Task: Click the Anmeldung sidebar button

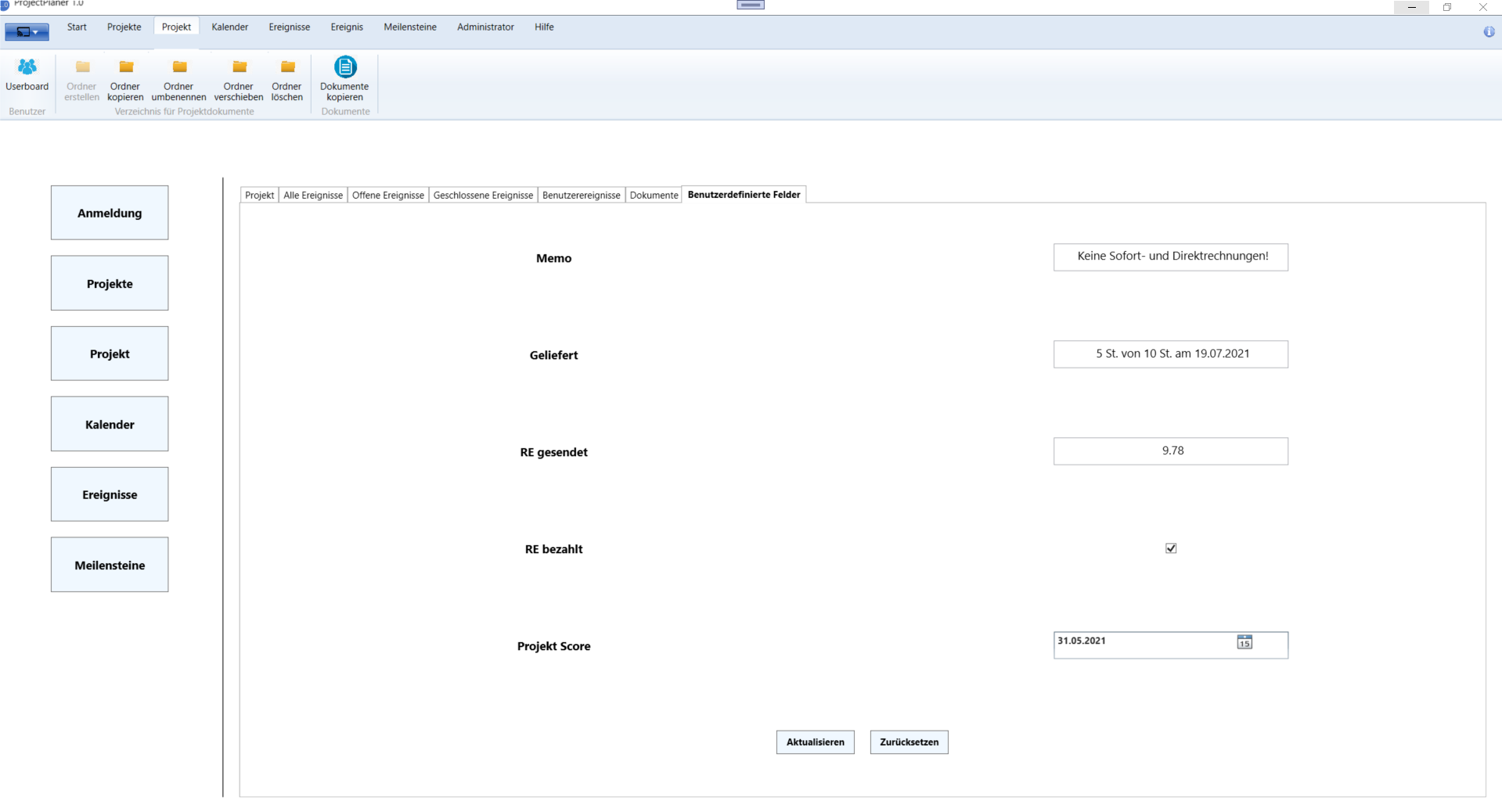Action: pyautogui.click(x=110, y=213)
